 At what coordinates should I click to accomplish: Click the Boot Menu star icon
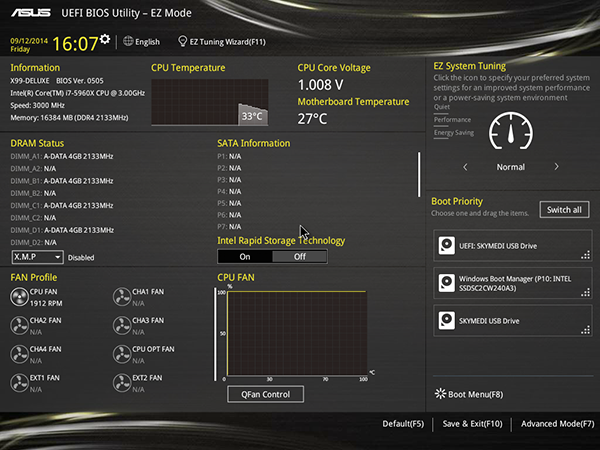440,394
